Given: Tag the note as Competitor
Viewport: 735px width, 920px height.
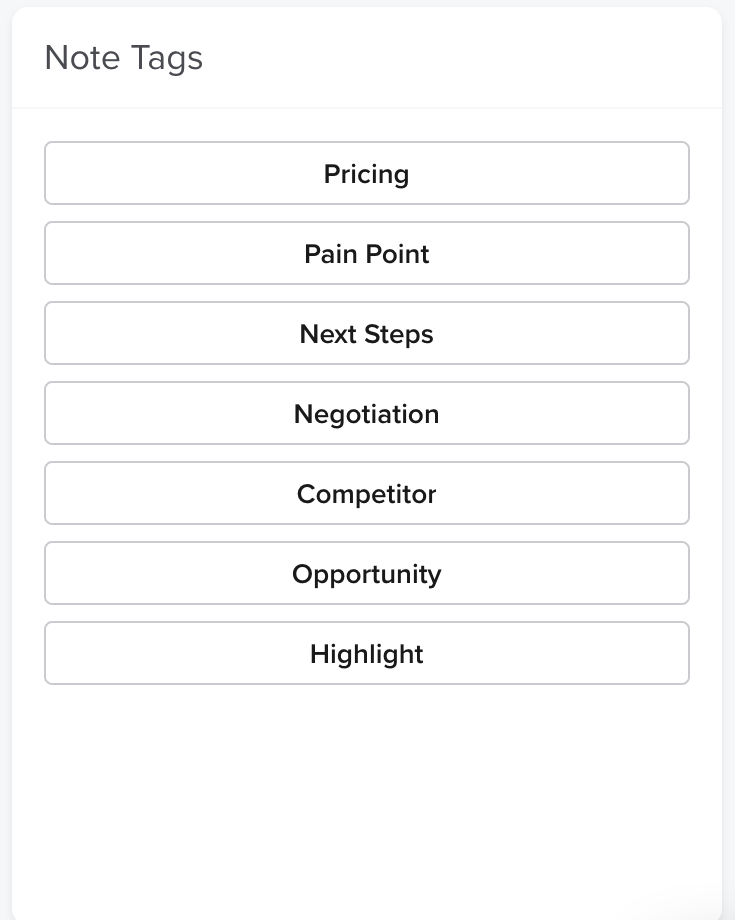Looking at the screenshot, I should pos(367,493).
